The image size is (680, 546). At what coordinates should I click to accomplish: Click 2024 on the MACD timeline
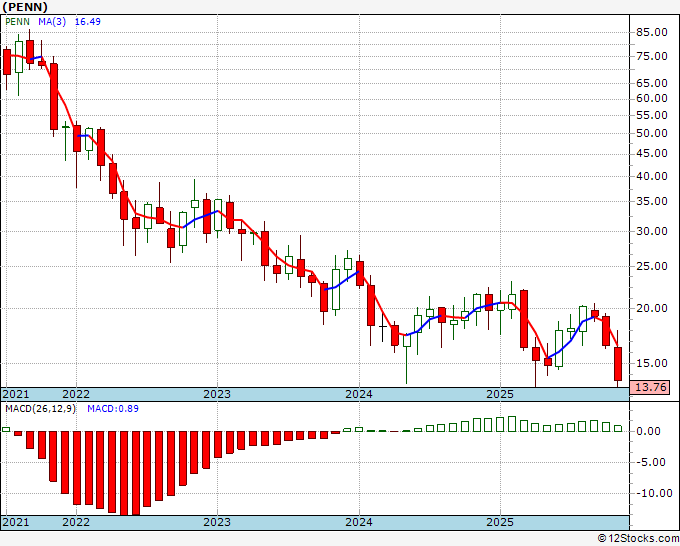coord(359,522)
